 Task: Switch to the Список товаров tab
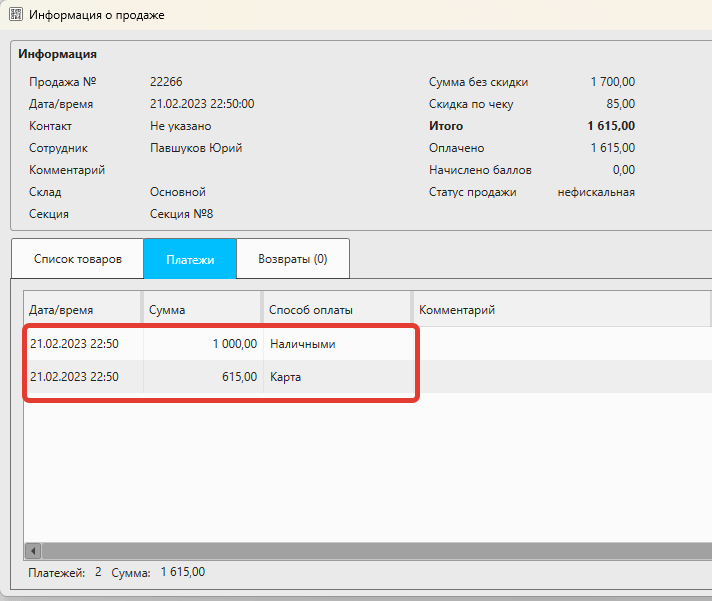78,258
